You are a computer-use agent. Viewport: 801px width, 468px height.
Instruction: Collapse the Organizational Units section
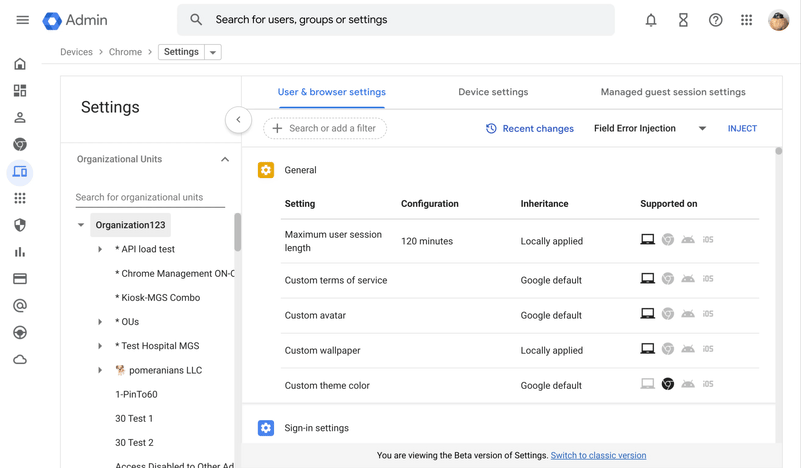pos(225,159)
